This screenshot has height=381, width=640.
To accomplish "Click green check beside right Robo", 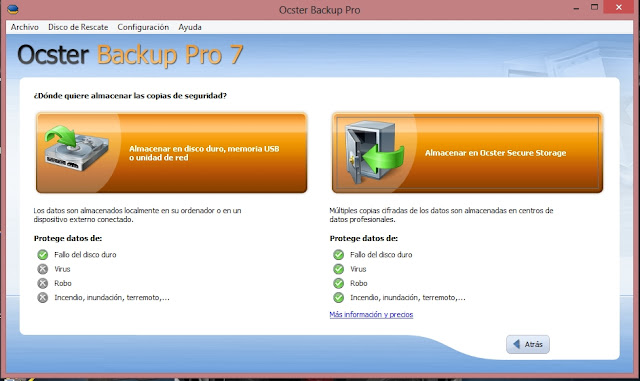I will [338, 283].
